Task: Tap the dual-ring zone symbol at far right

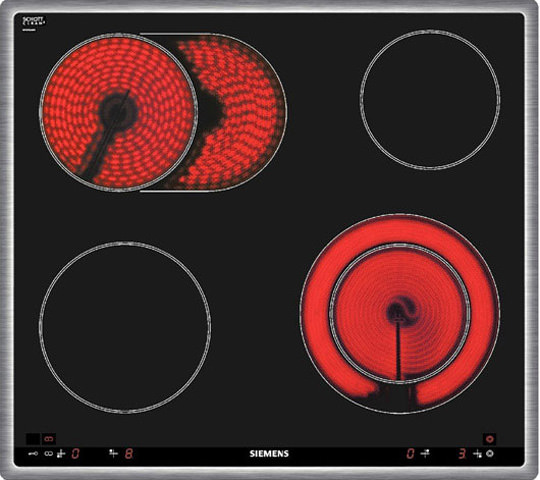Action: tap(490, 454)
